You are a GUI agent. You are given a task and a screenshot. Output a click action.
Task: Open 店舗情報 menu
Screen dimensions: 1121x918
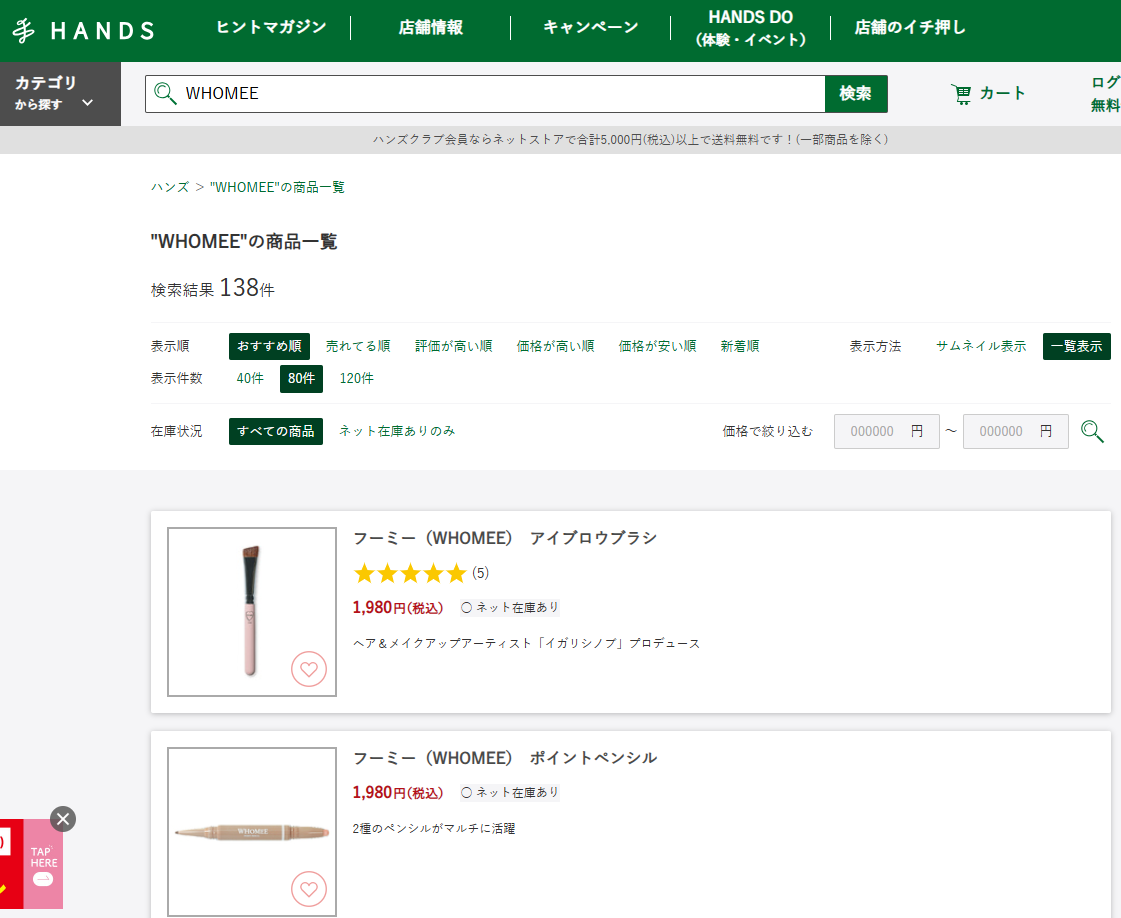click(x=430, y=27)
